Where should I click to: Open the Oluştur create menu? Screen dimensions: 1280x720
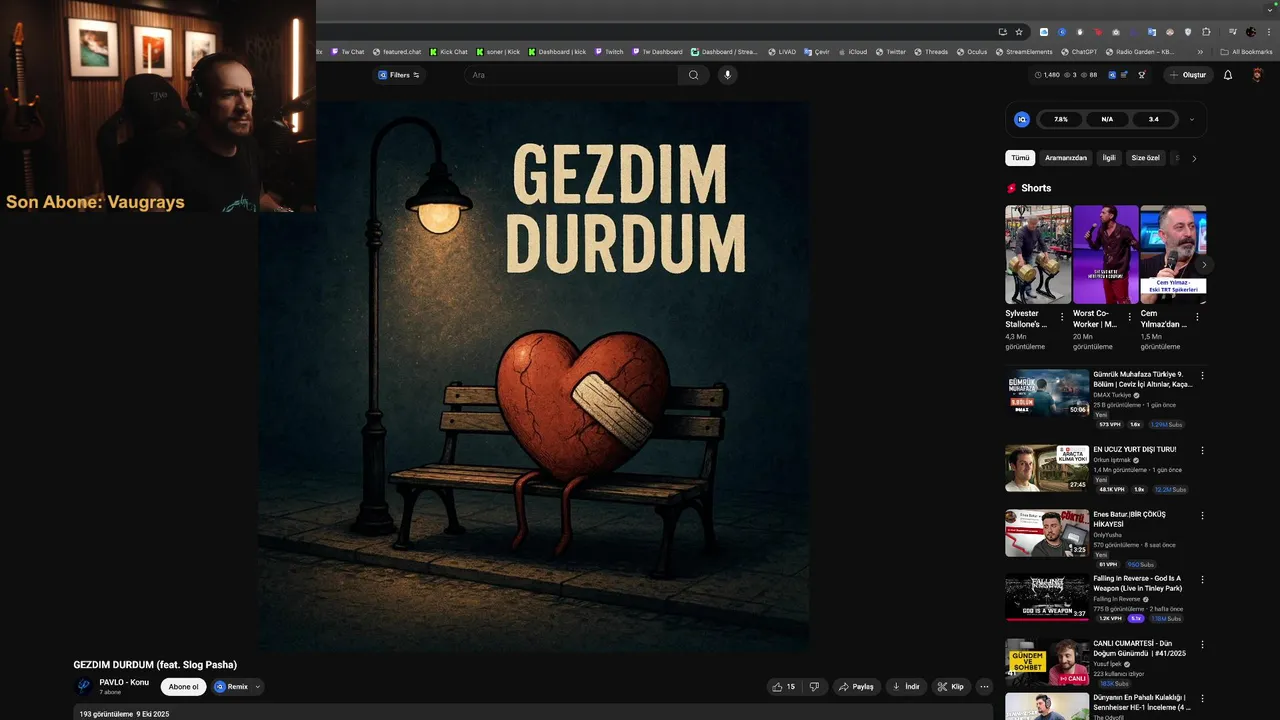coord(1188,75)
